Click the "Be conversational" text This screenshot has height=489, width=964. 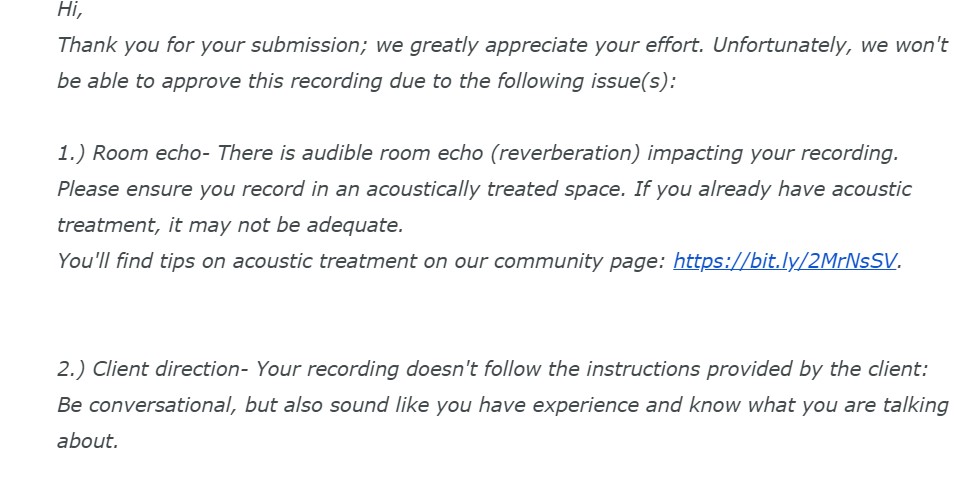[x=131, y=405]
